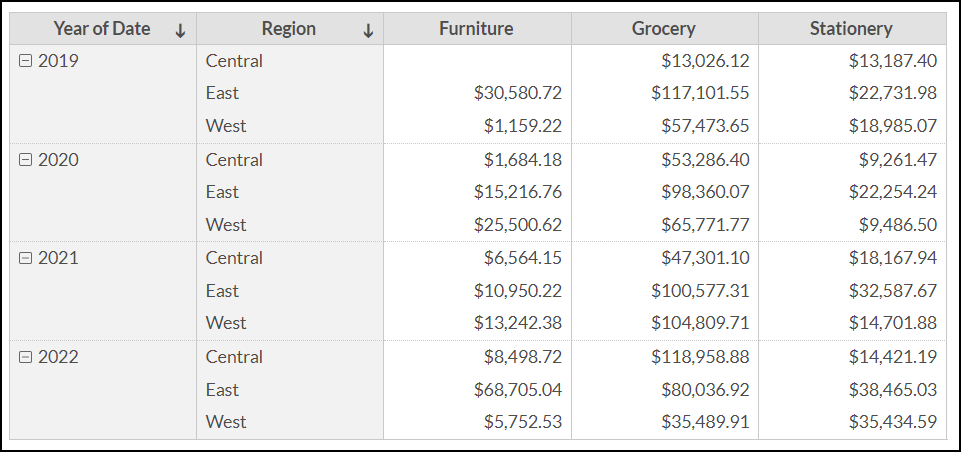Screen dimensions: 961x452
Task: Select the Furniture column header
Action: (476, 29)
